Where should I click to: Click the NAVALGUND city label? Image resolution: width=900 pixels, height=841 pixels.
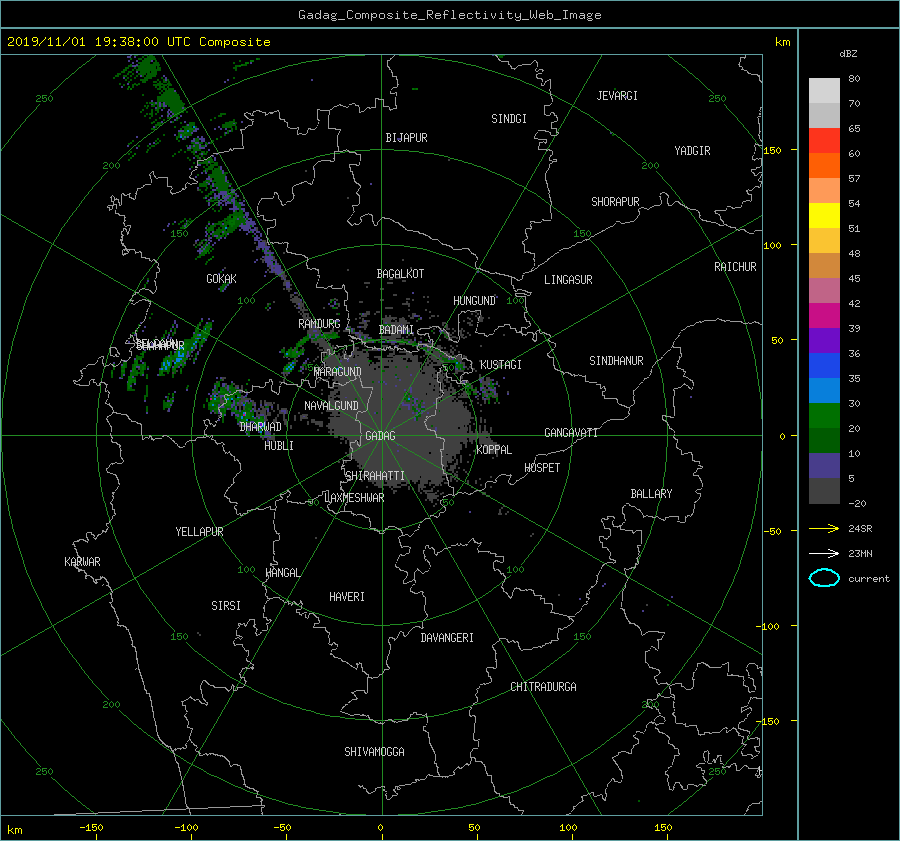(x=331, y=406)
